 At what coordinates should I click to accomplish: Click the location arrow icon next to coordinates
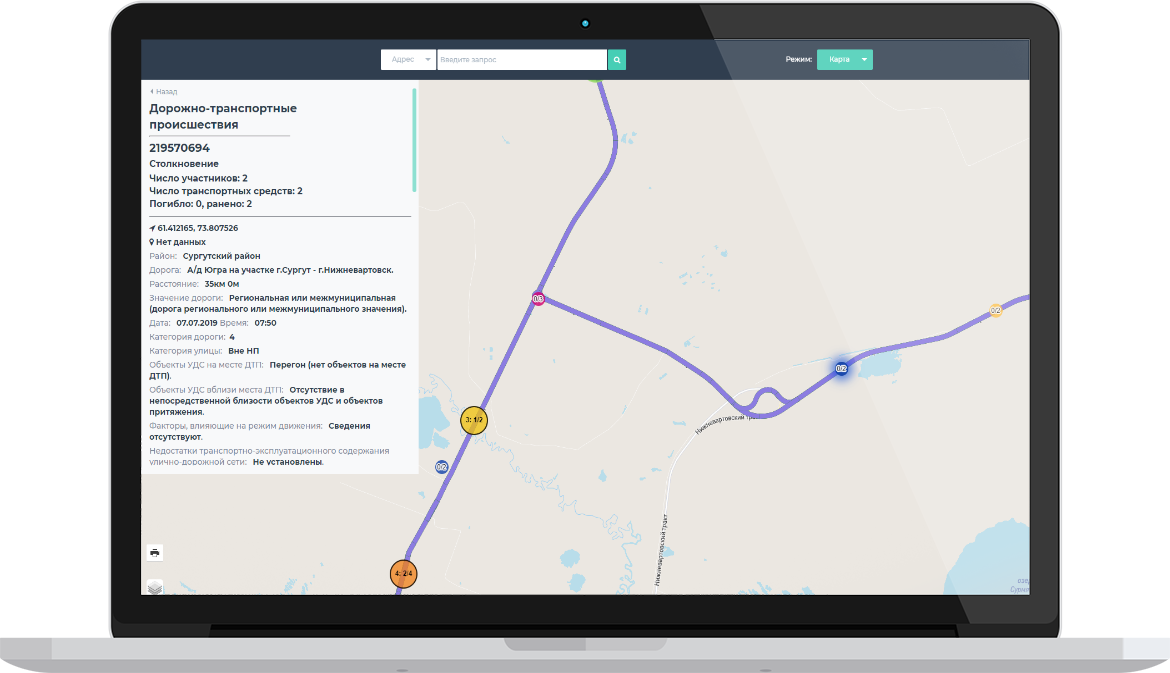point(152,228)
